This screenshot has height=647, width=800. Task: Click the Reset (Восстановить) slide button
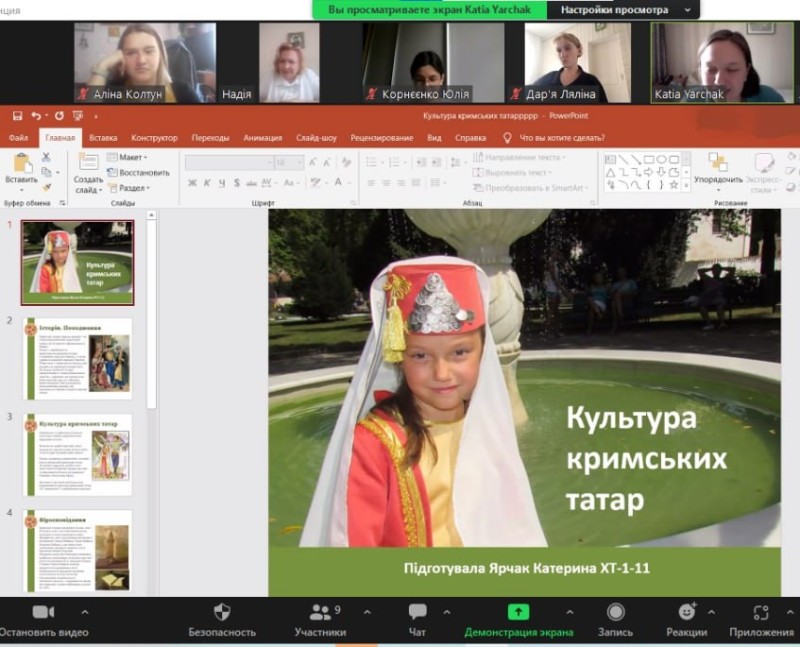[x=142, y=172]
